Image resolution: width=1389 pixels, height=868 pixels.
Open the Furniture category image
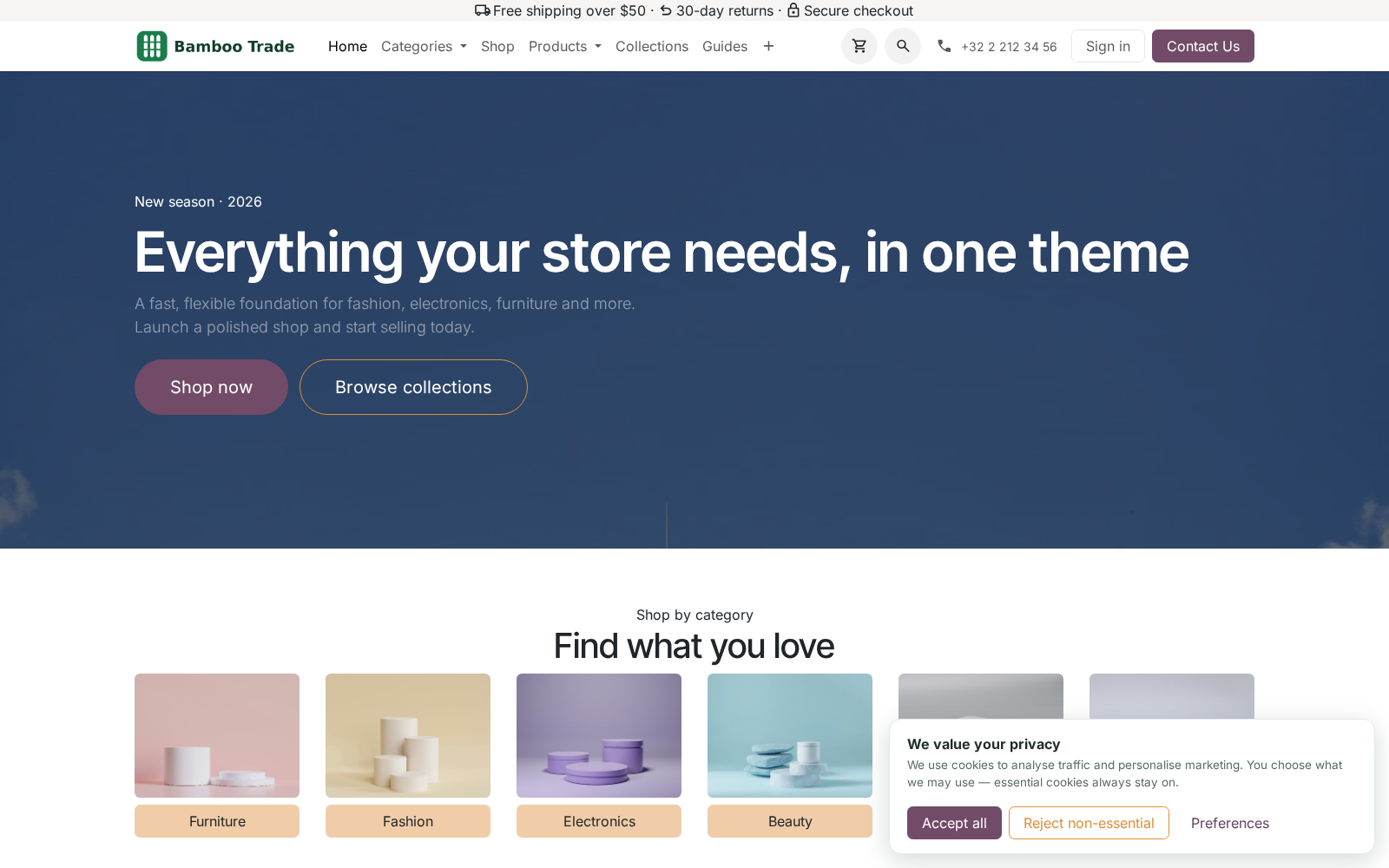(217, 735)
